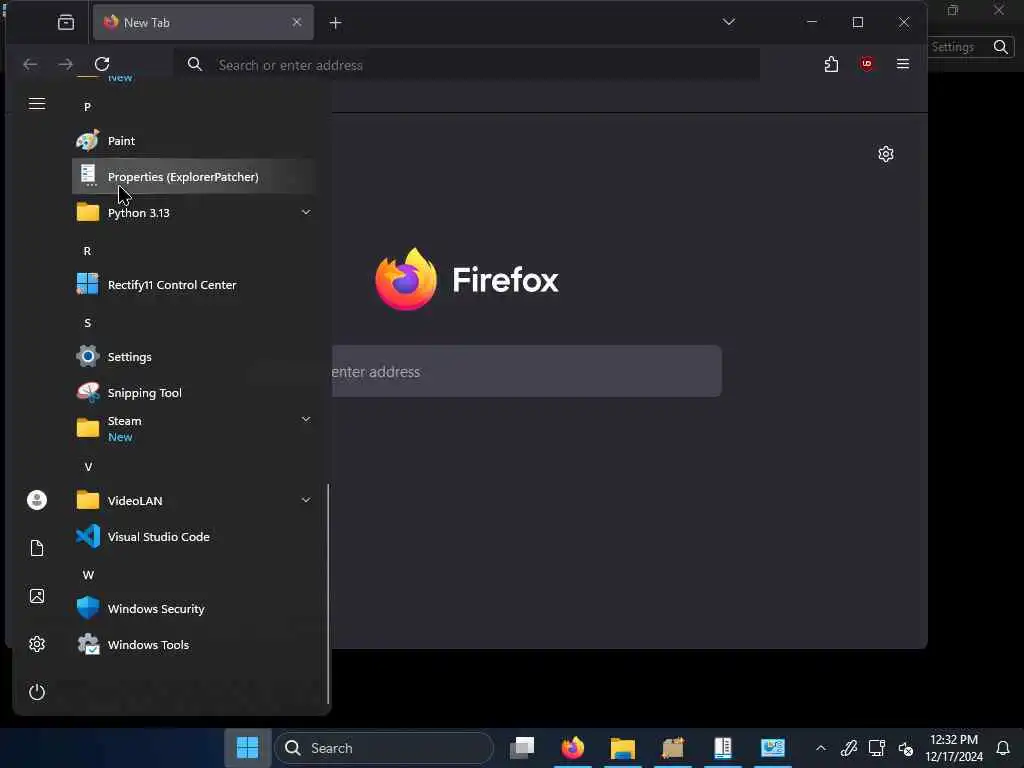Expand the Steam folder chevron
1024x768 pixels.
click(306, 419)
